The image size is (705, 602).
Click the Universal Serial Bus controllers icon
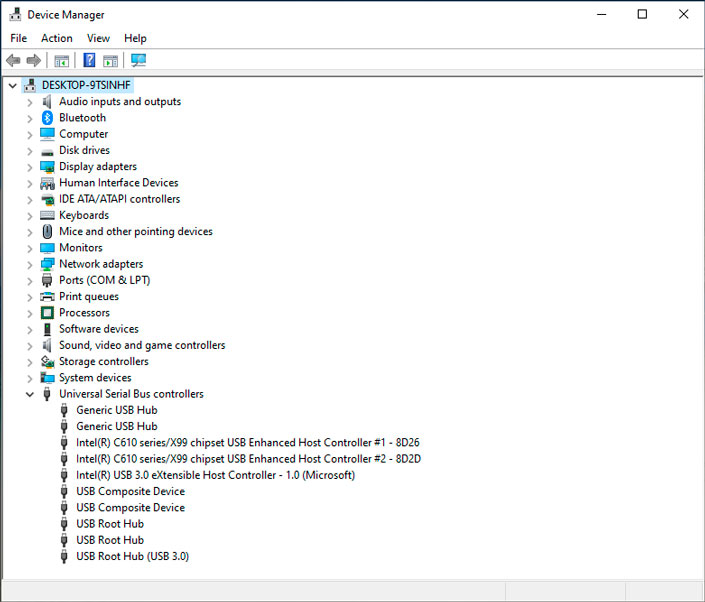click(47, 394)
